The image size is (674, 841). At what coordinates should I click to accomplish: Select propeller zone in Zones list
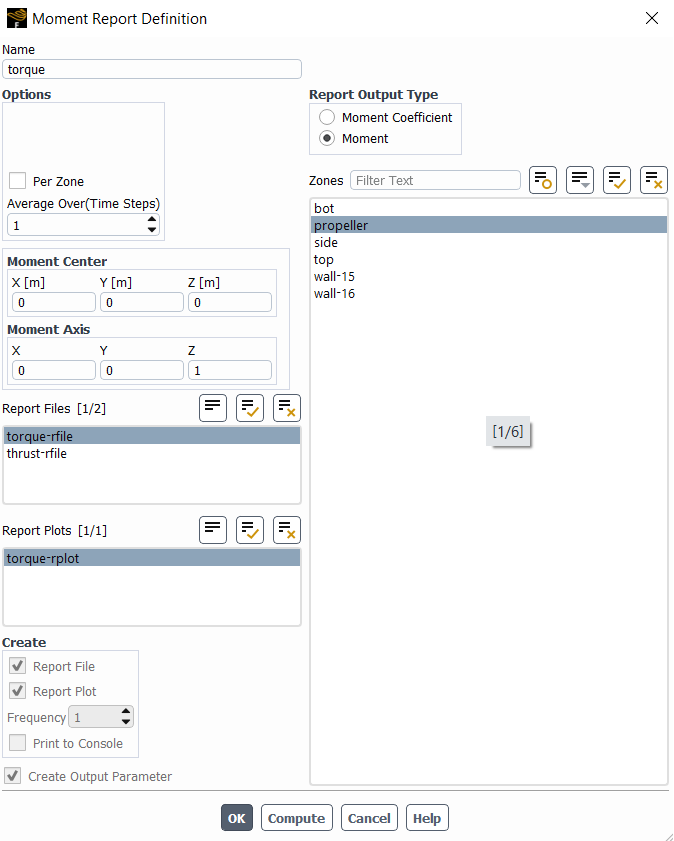pos(488,225)
